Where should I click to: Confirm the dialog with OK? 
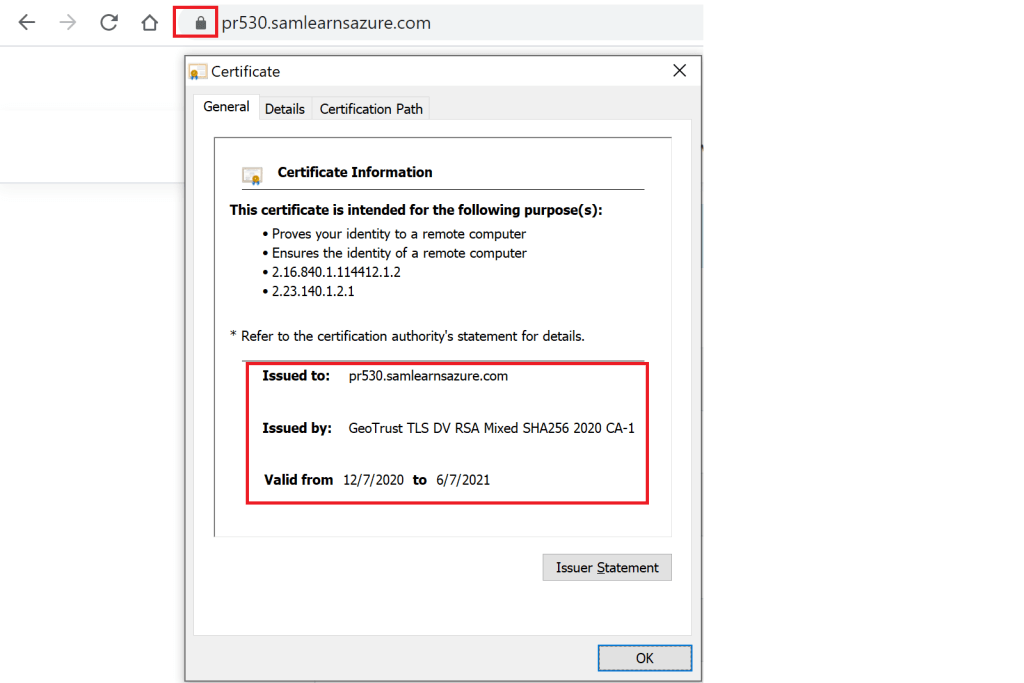tap(644, 657)
